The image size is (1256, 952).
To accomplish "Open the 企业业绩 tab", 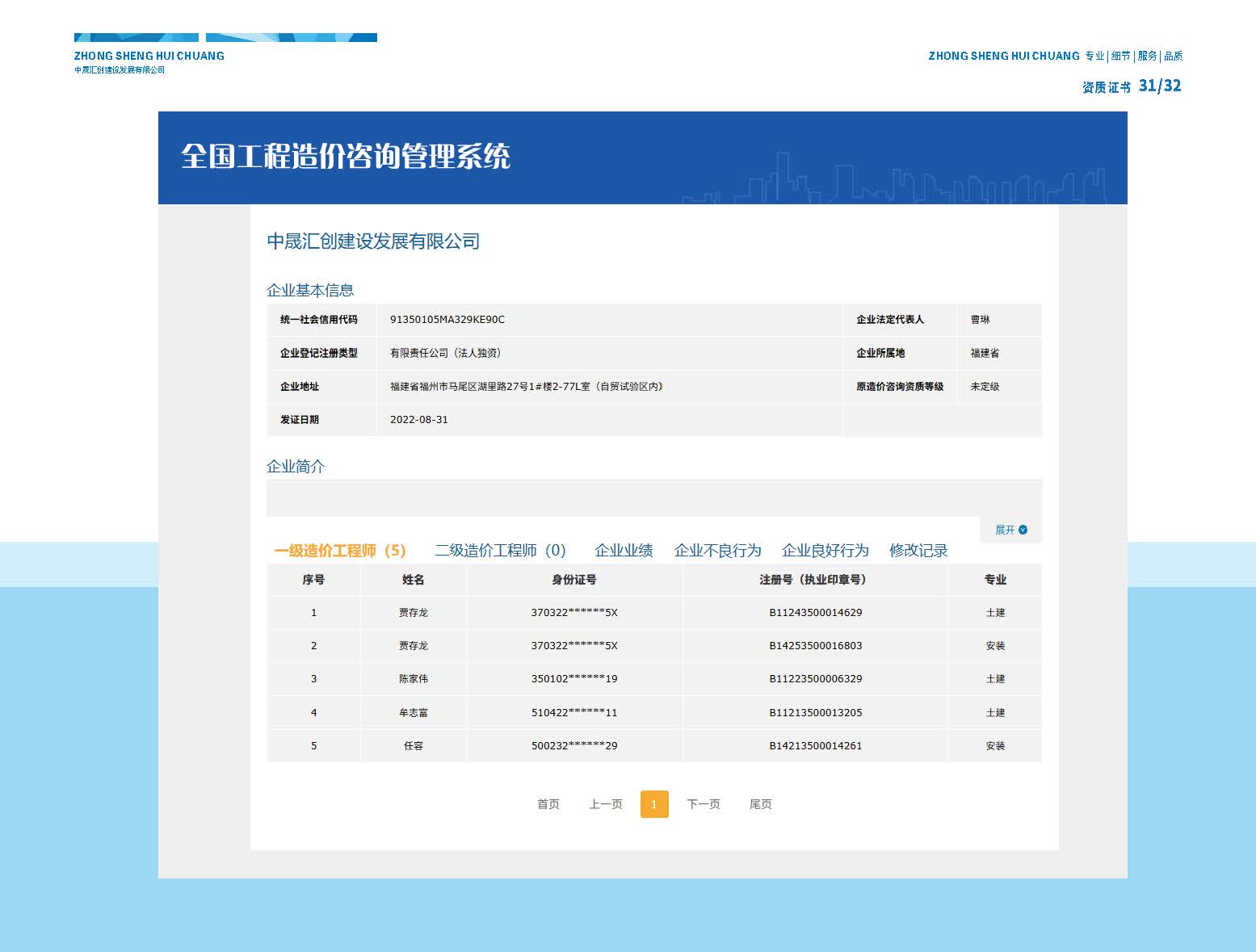I will pyautogui.click(x=624, y=551).
